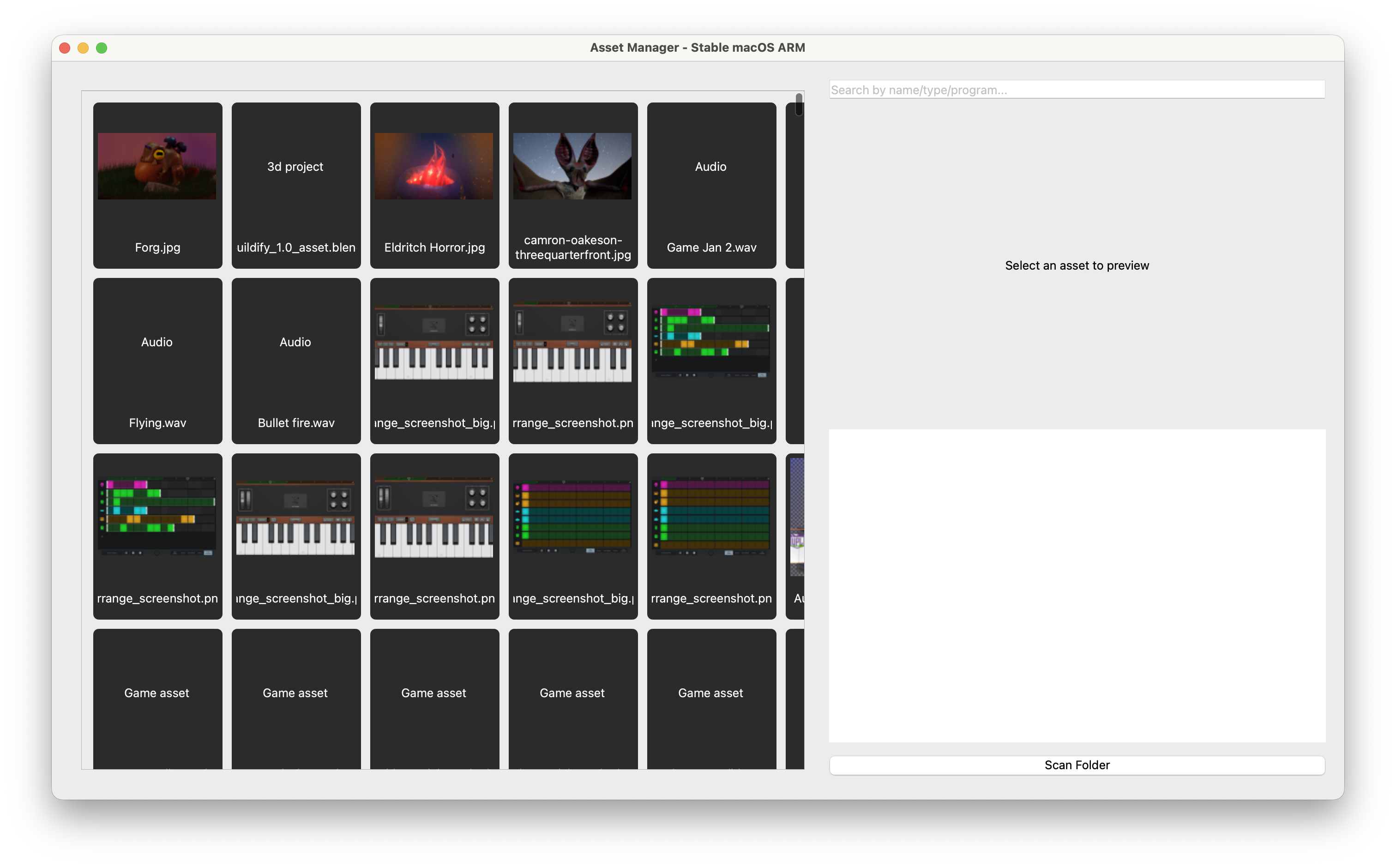Image resolution: width=1396 pixels, height=868 pixels.
Task: Click the first Game asset tile in bottom row
Action: [157, 698]
